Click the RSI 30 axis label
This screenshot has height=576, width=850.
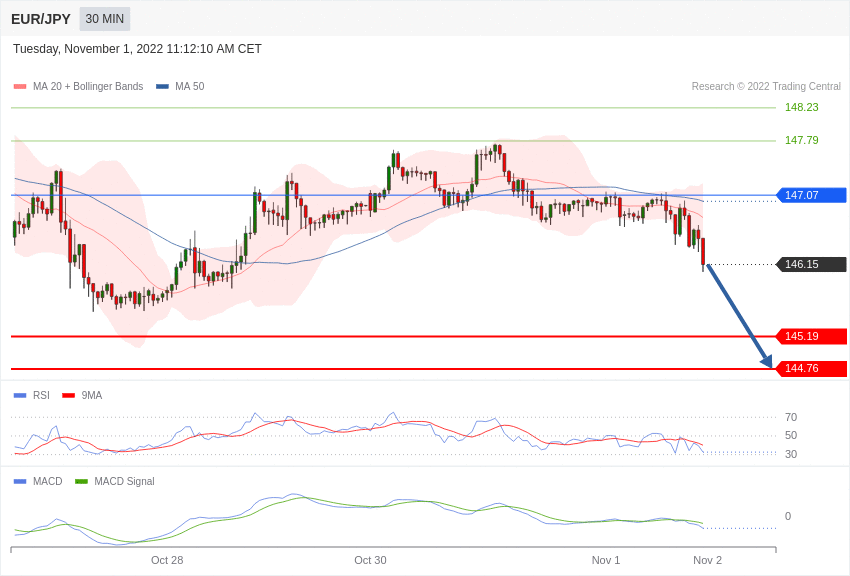[791, 454]
